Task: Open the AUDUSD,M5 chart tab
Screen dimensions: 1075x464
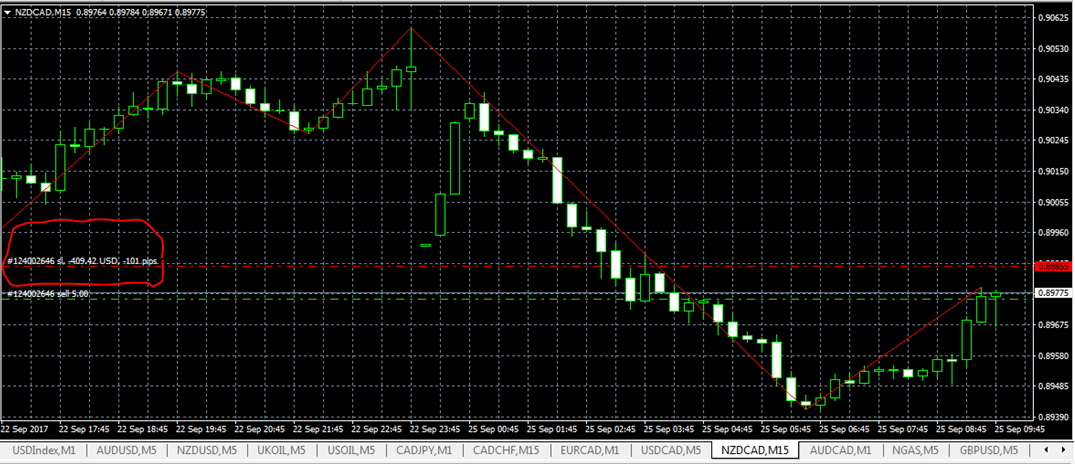Action: [126, 450]
